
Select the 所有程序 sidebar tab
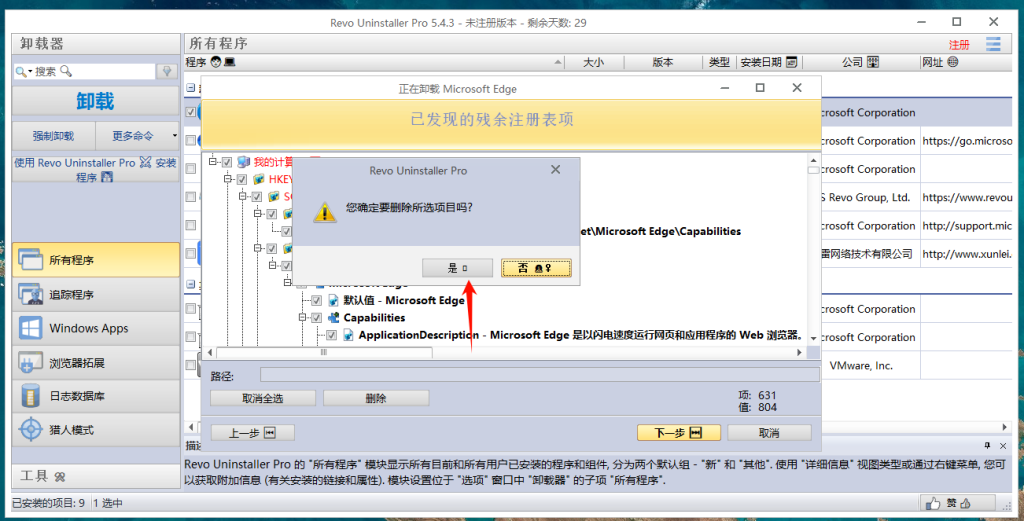tap(95, 260)
